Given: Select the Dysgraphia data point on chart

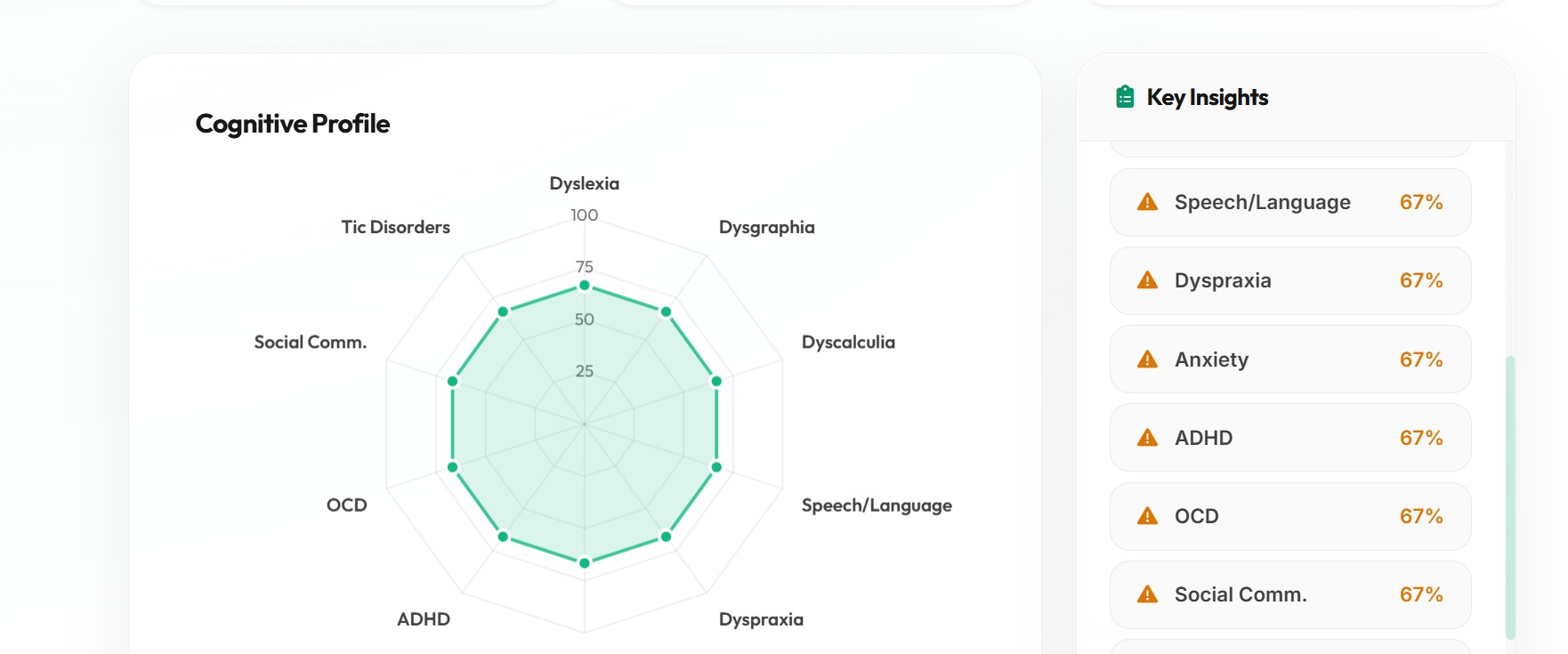Looking at the screenshot, I should (x=666, y=311).
